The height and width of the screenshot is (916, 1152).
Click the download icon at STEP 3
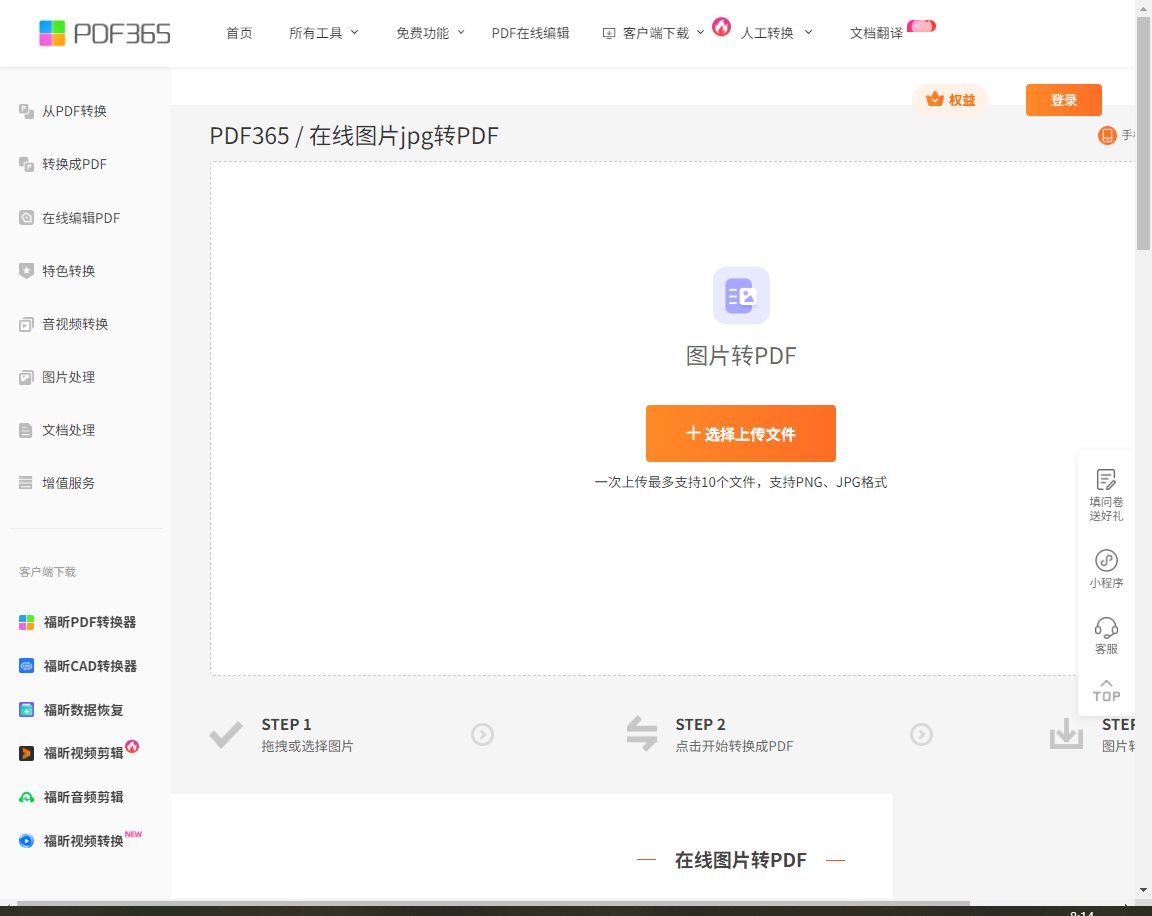click(1066, 733)
